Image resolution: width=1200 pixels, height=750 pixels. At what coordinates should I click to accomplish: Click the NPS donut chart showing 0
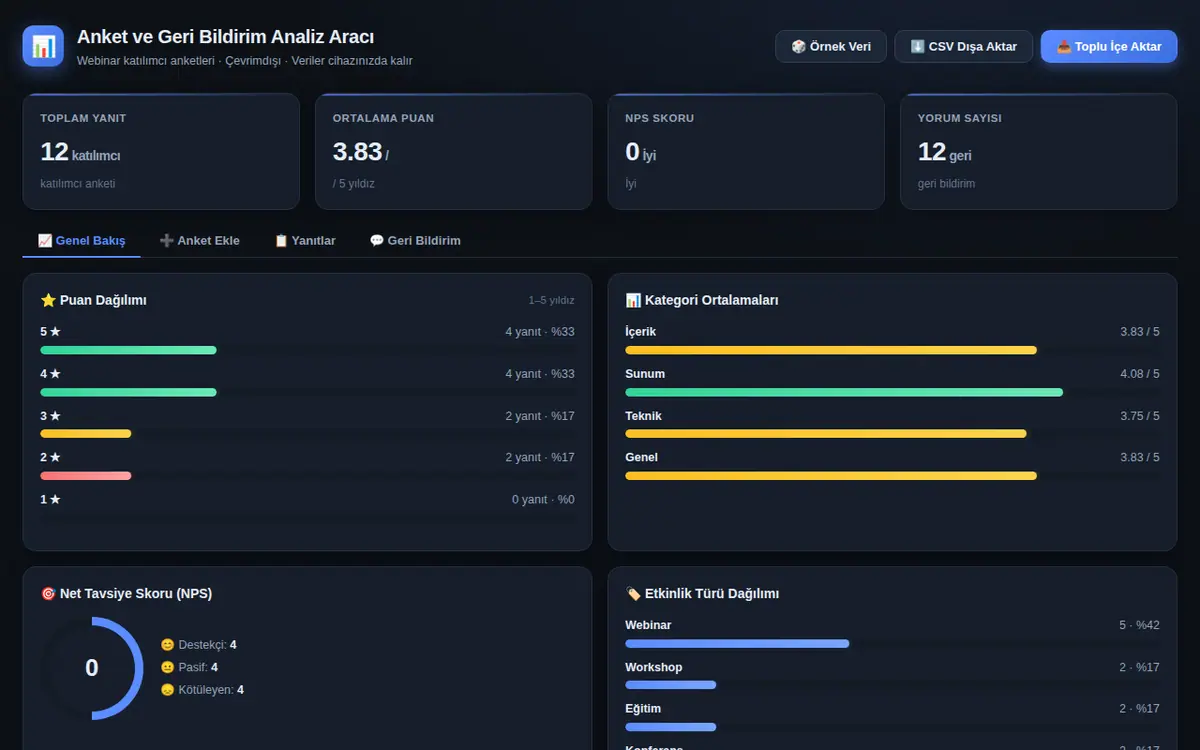click(92, 668)
